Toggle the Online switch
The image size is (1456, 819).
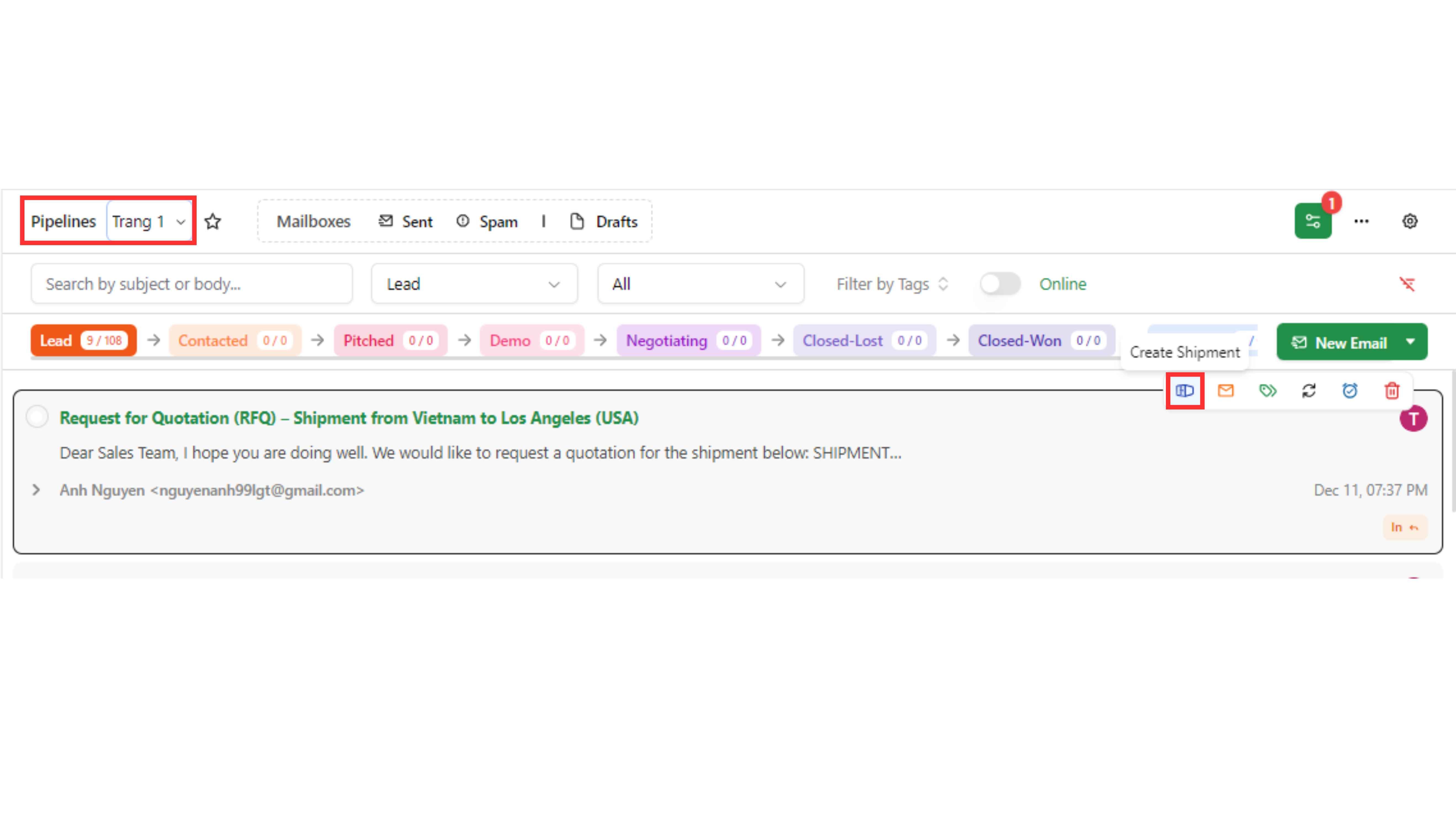(1000, 284)
